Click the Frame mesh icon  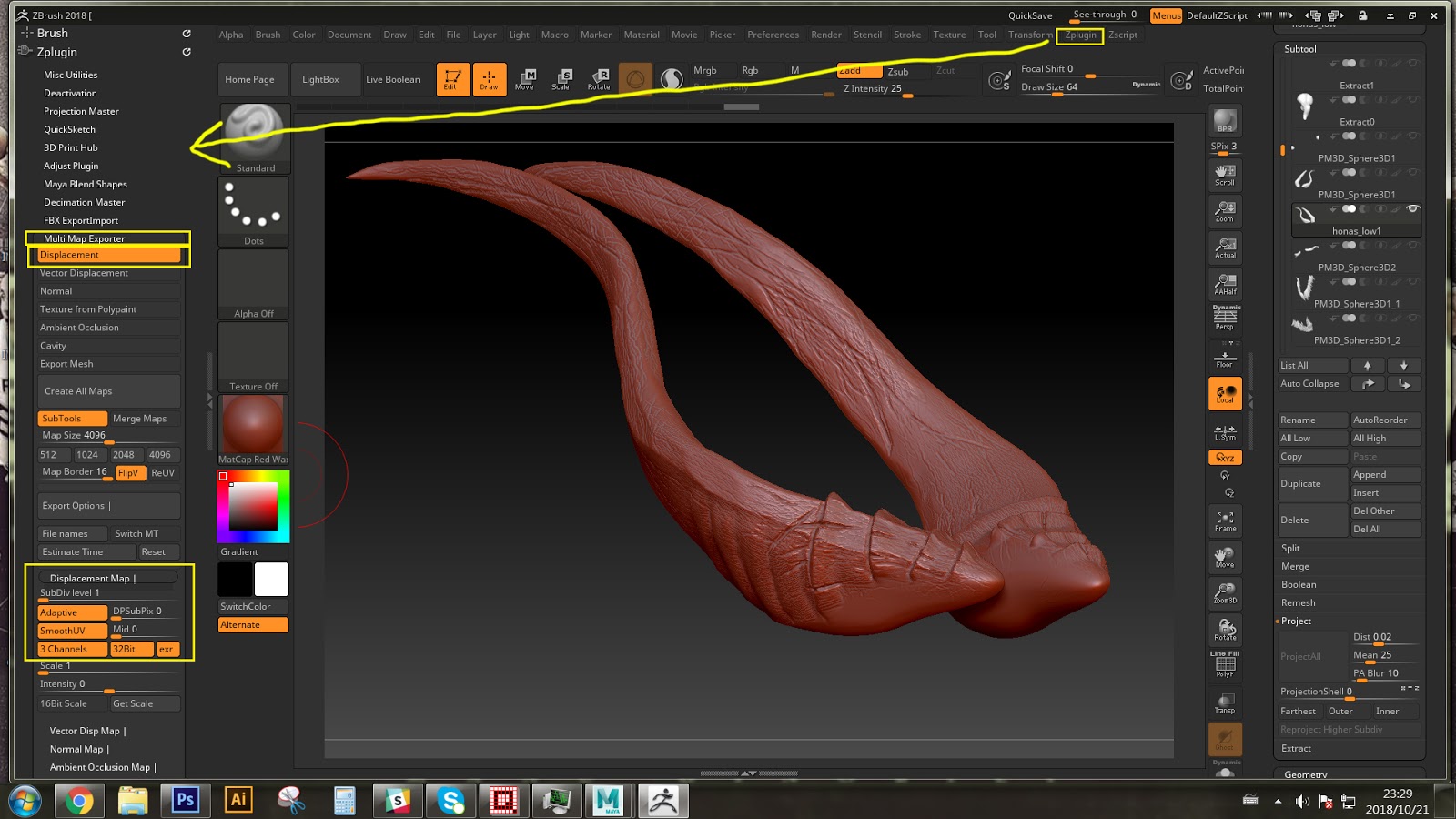1225,521
